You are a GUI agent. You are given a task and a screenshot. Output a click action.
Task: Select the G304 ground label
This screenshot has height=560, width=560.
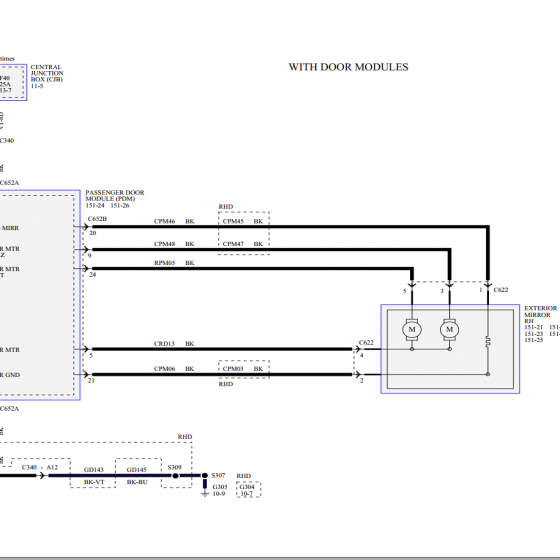point(247,487)
